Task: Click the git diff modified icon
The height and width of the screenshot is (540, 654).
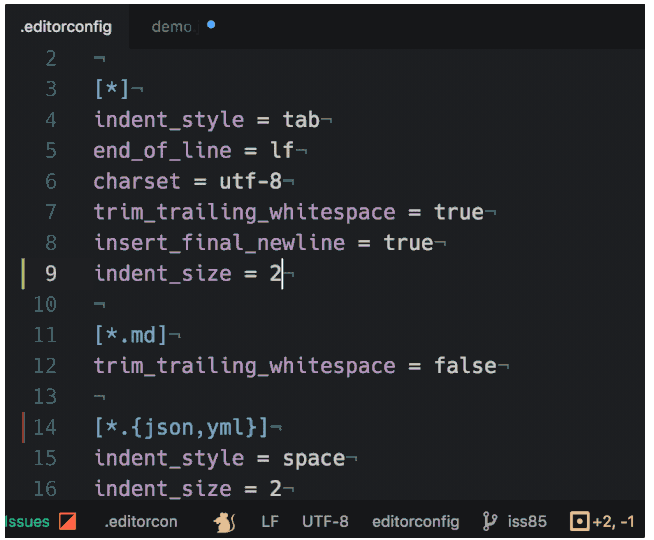Action: tap(580, 522)
